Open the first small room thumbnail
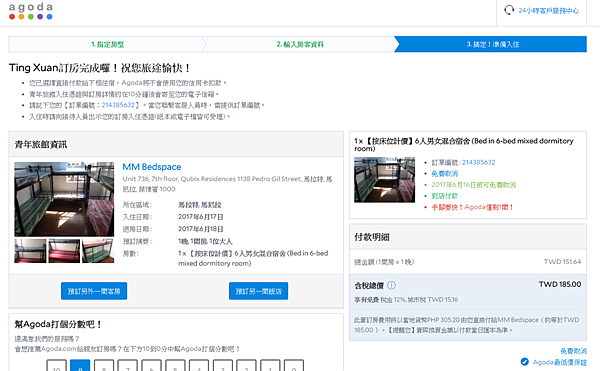 pyautogui.click(x=30, y=251)
